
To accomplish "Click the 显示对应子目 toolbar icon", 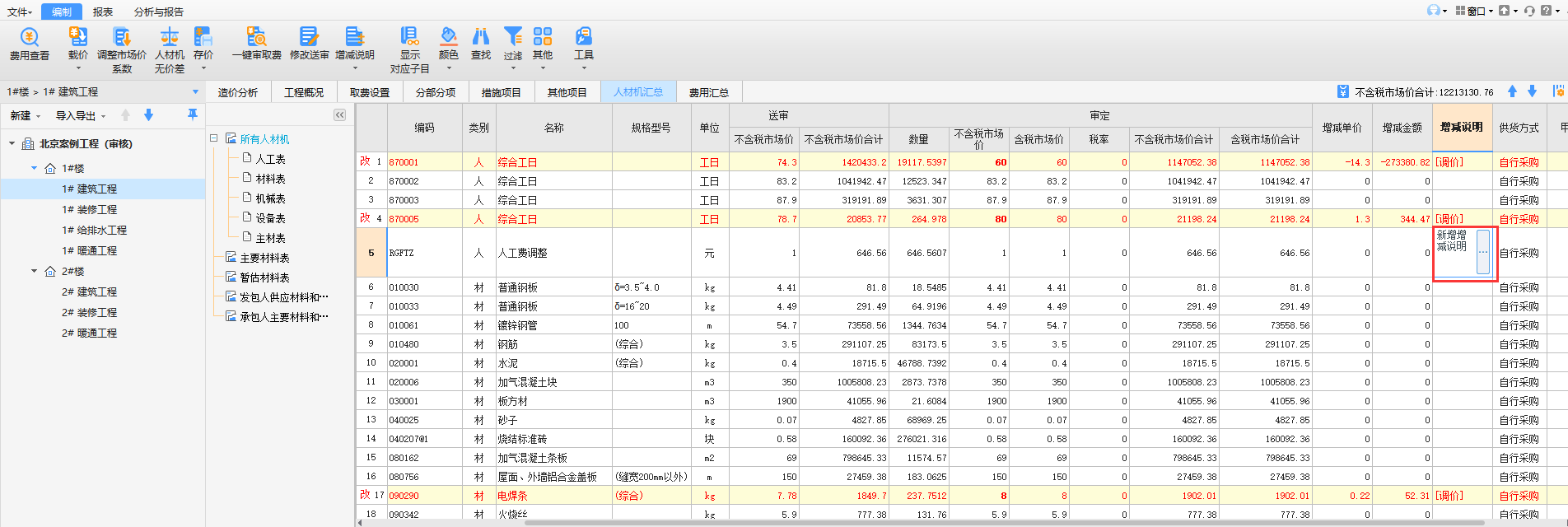I will coord(409,38).
